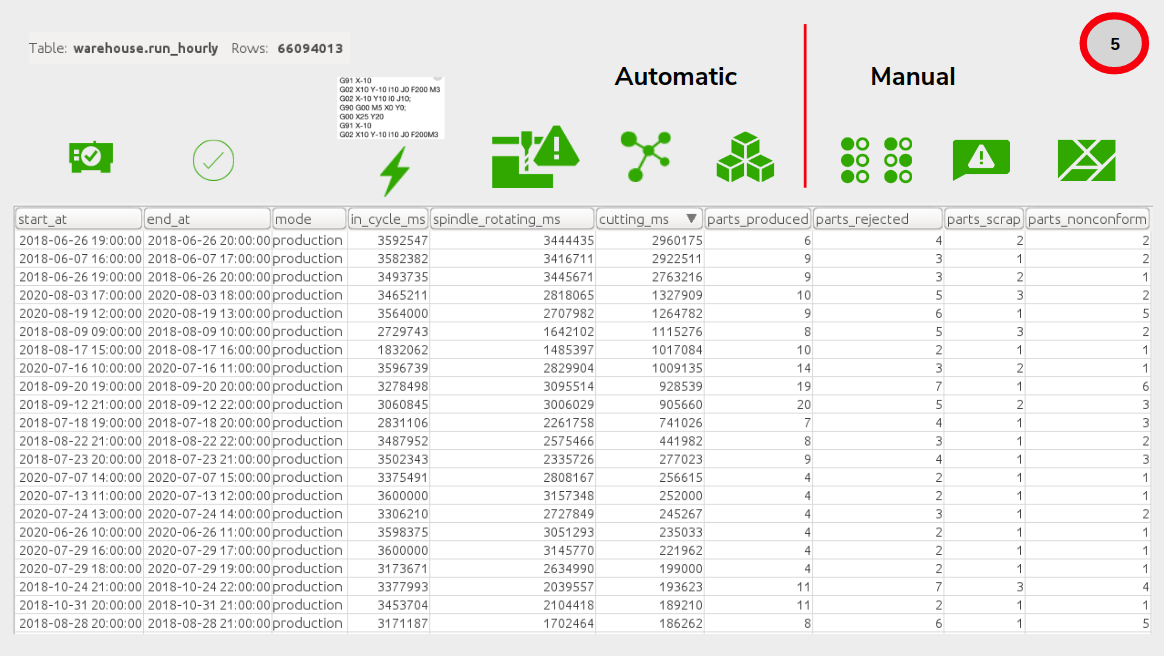Click the green crossed-lines pattern icon

click(x=1086, y=160)
